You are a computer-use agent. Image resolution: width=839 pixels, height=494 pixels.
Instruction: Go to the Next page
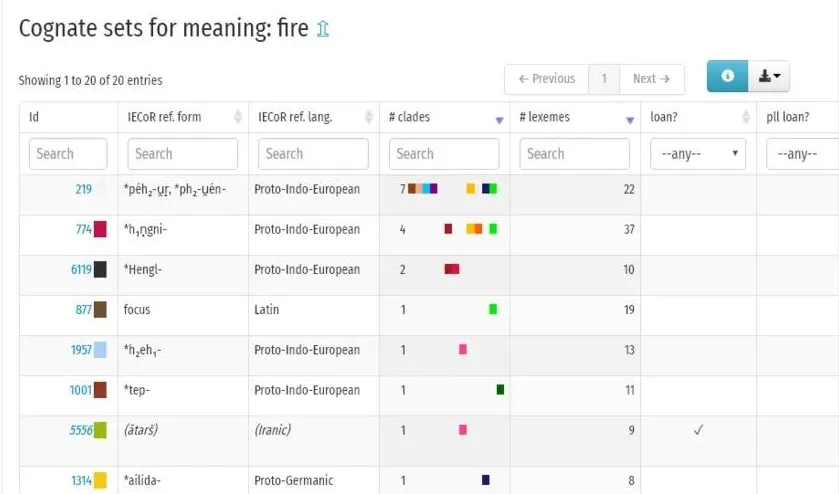tap(652, 79)
